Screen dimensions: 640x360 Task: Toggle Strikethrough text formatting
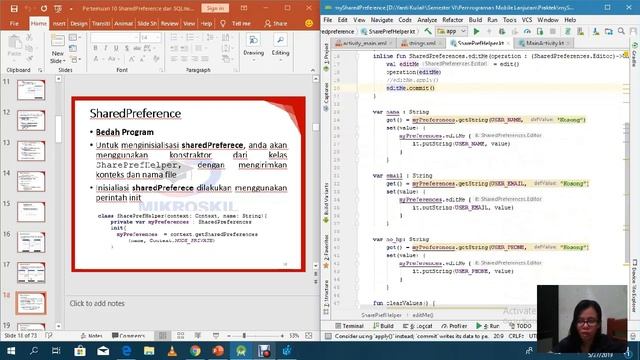(137, 48)
